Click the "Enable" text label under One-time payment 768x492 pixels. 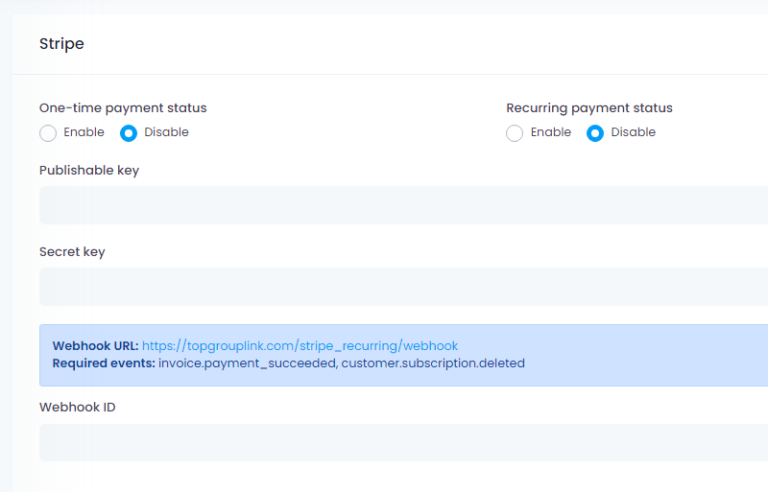point(84,132)
